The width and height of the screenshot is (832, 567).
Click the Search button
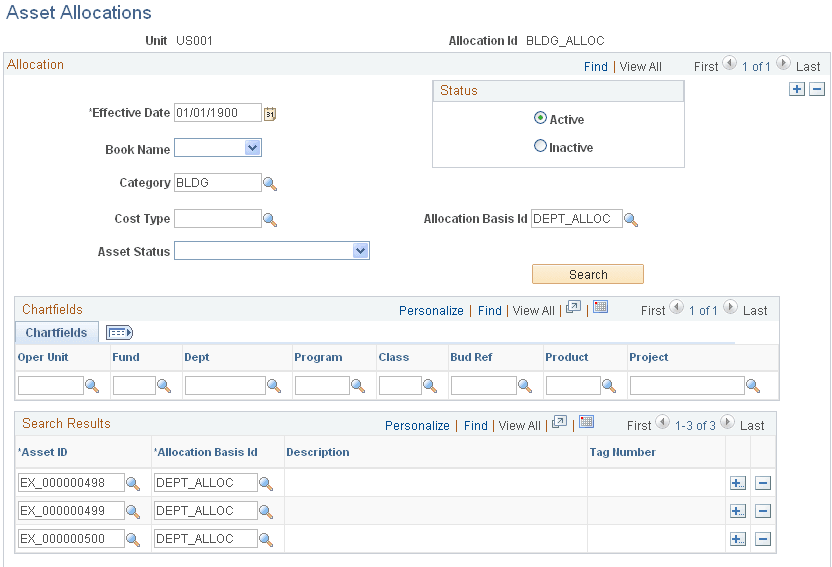pyautogui.click(x=588, y=274)
